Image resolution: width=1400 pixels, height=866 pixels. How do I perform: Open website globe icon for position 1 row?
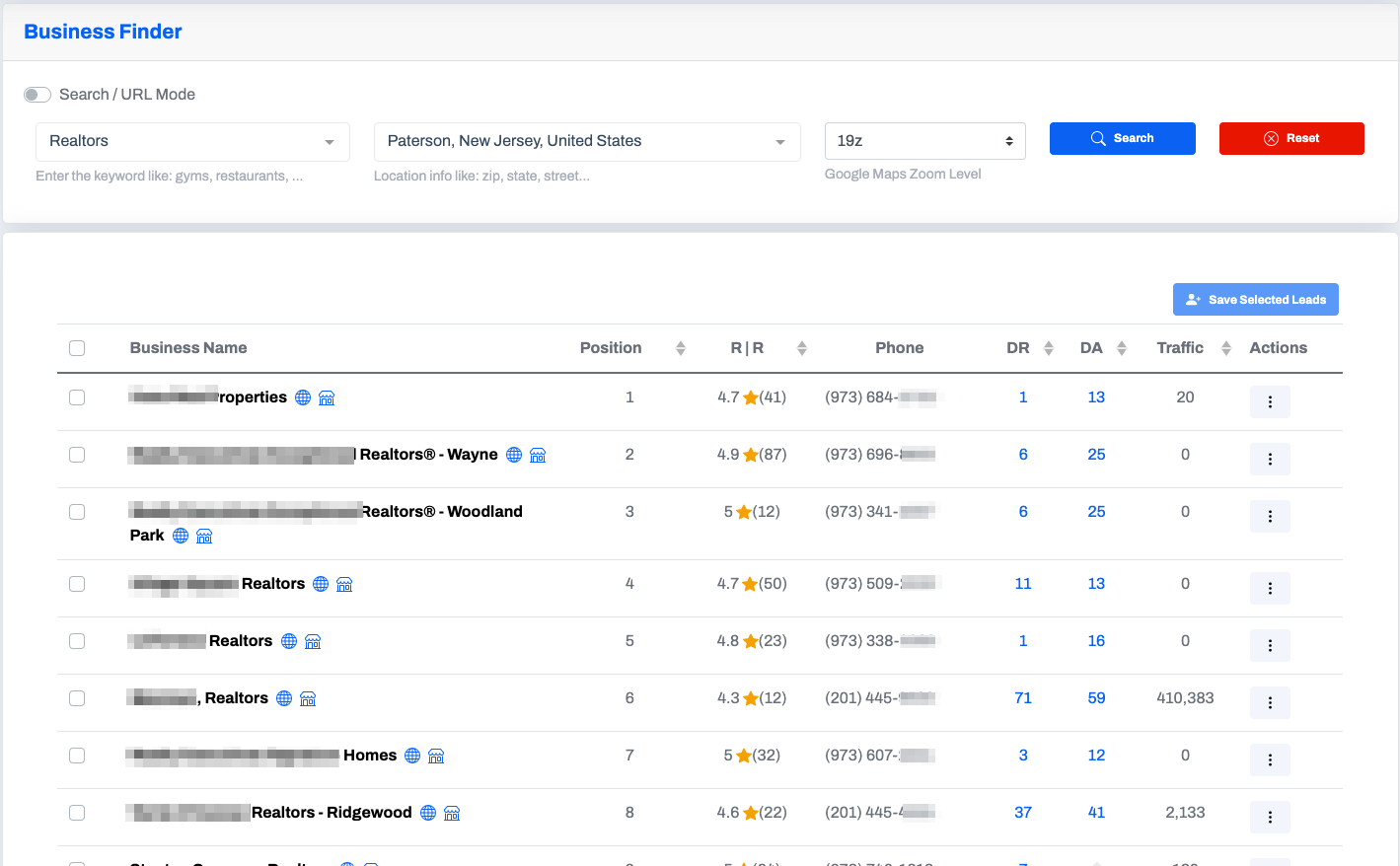(303, 397)
